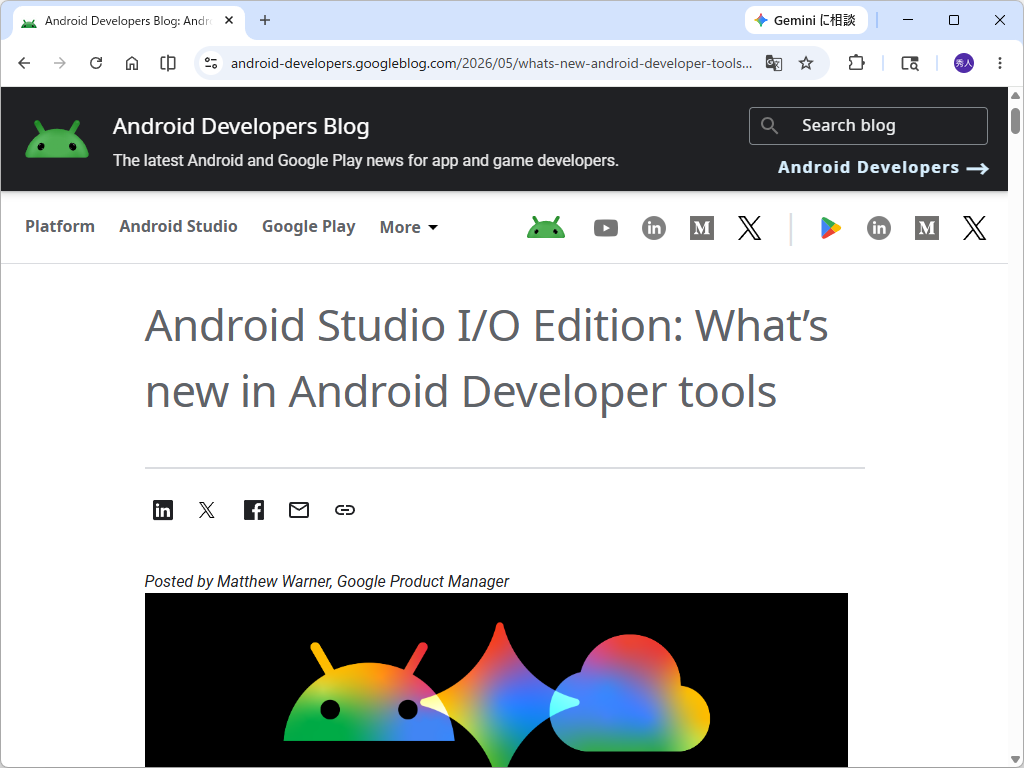Viewport: 1024px width, 768px height.
Task: Click the scrollbar up arrow
Action: coord(1016,95)
